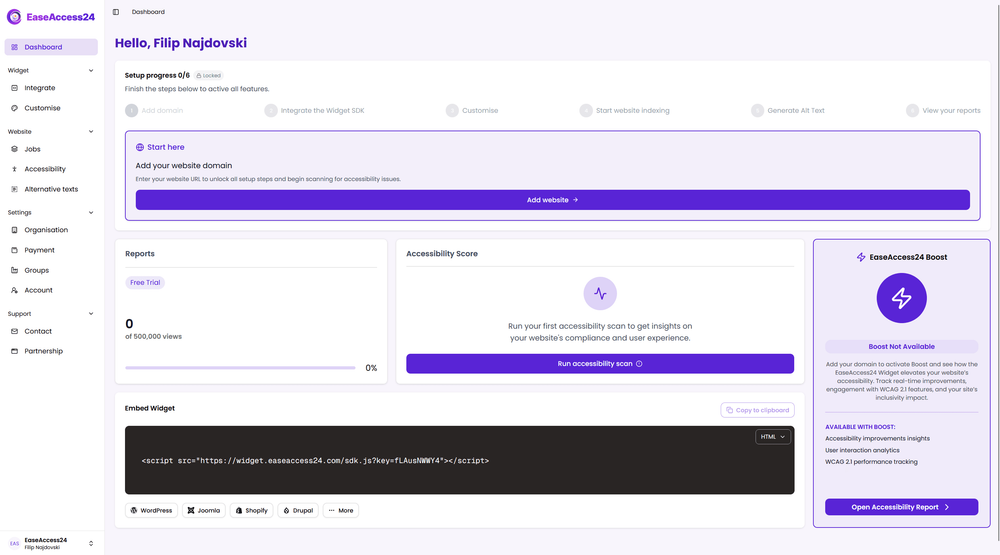Click the Customise step label
The width and height of the screenshot is (1000, 555).
point(480,111)
